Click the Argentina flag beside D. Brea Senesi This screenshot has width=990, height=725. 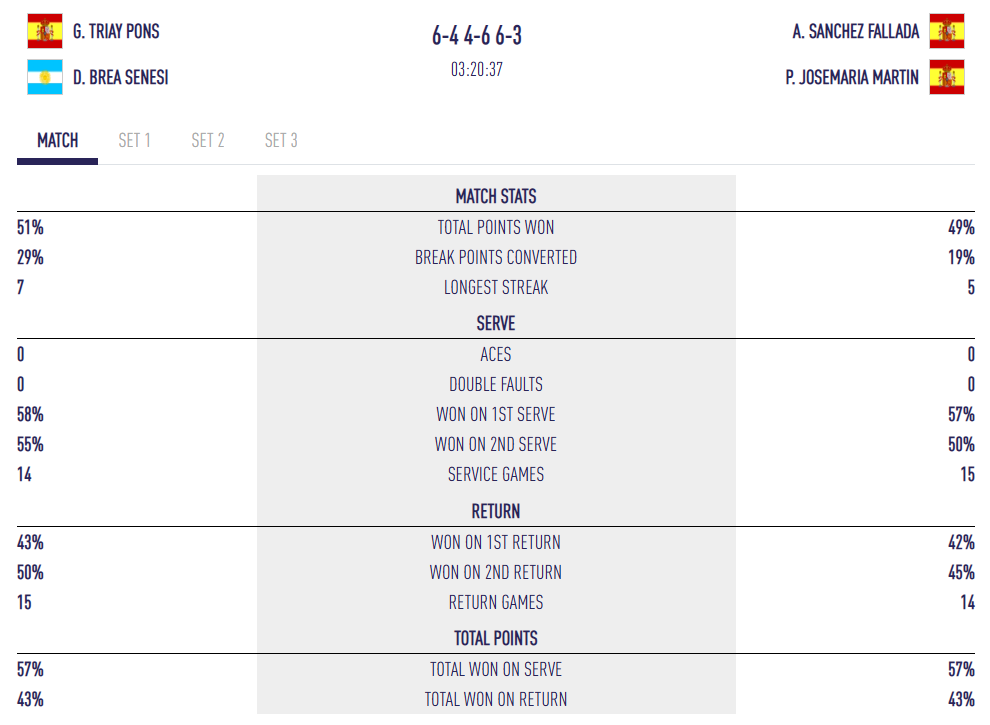coord(44,77)
